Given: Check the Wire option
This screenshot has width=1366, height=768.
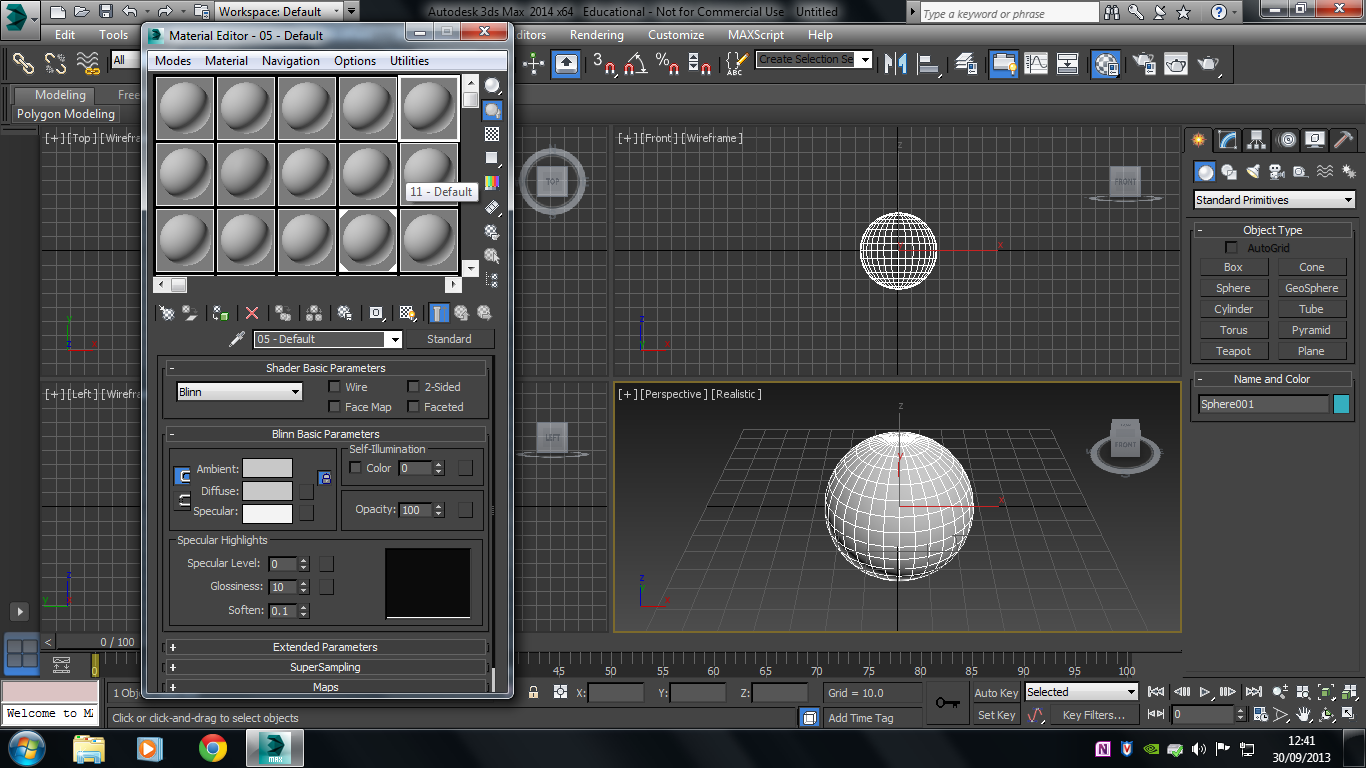Looking at the screenshot, I should point(336,387).
